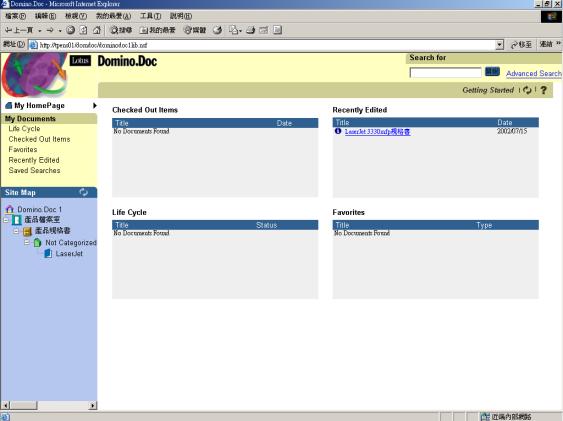Open the LaserJet 3330mfp document link
Viewport: 563px width, 421px height.
click(x=377, y=132)
